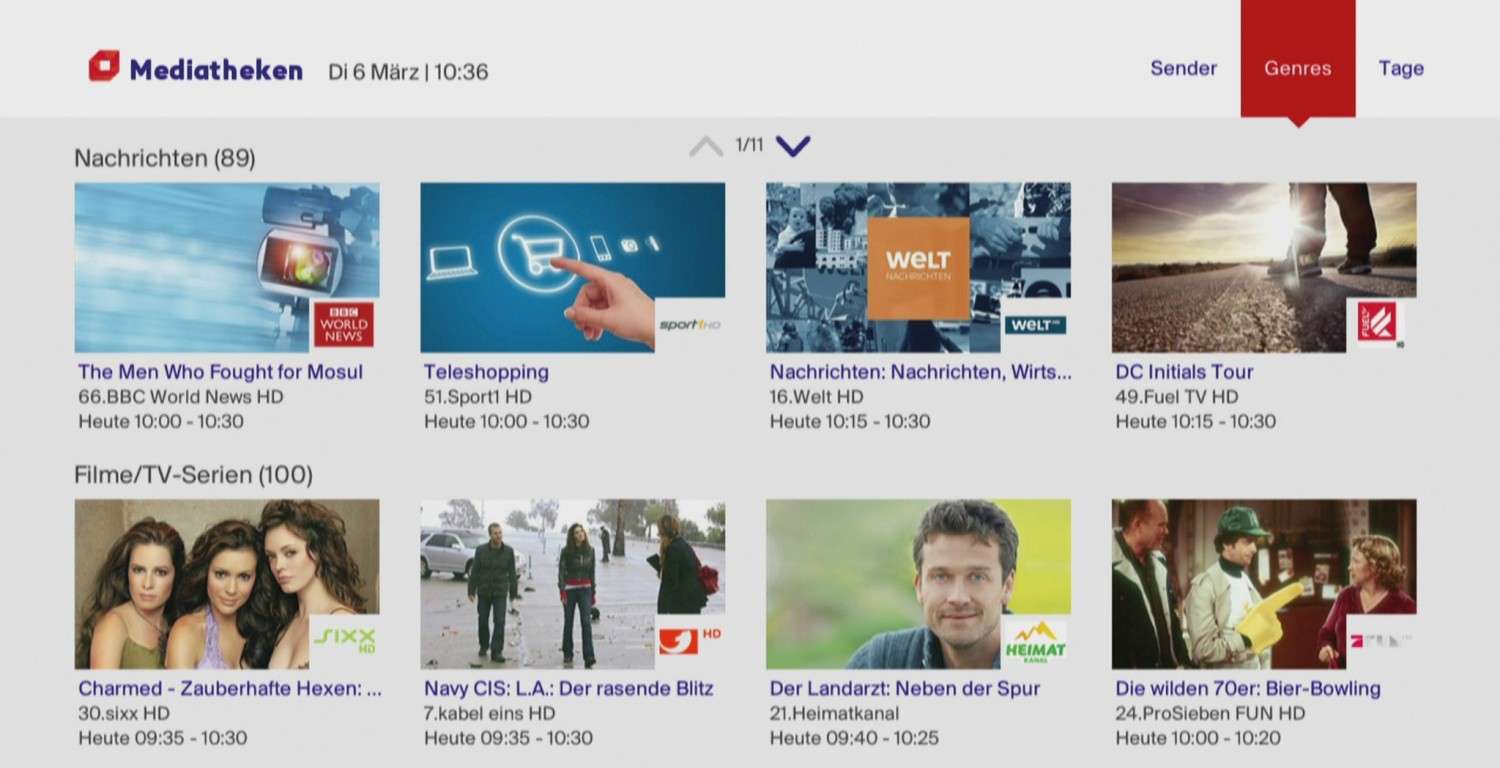This screenshot has width=1500, height=768.
Task: Click the 'Filme/TV-Serien (100)' genre heading
Action: click(193, 475)
